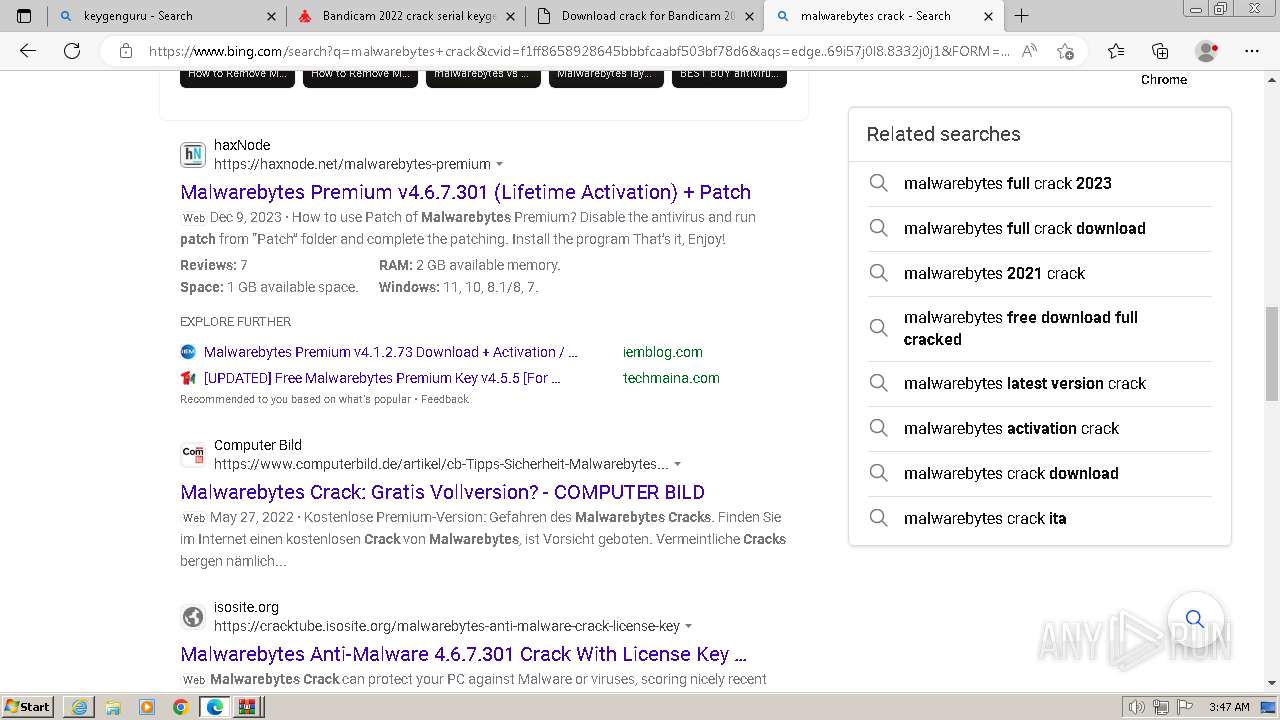
Task: Open Chrome from the taskbar
Action: (x=180, y=707)
